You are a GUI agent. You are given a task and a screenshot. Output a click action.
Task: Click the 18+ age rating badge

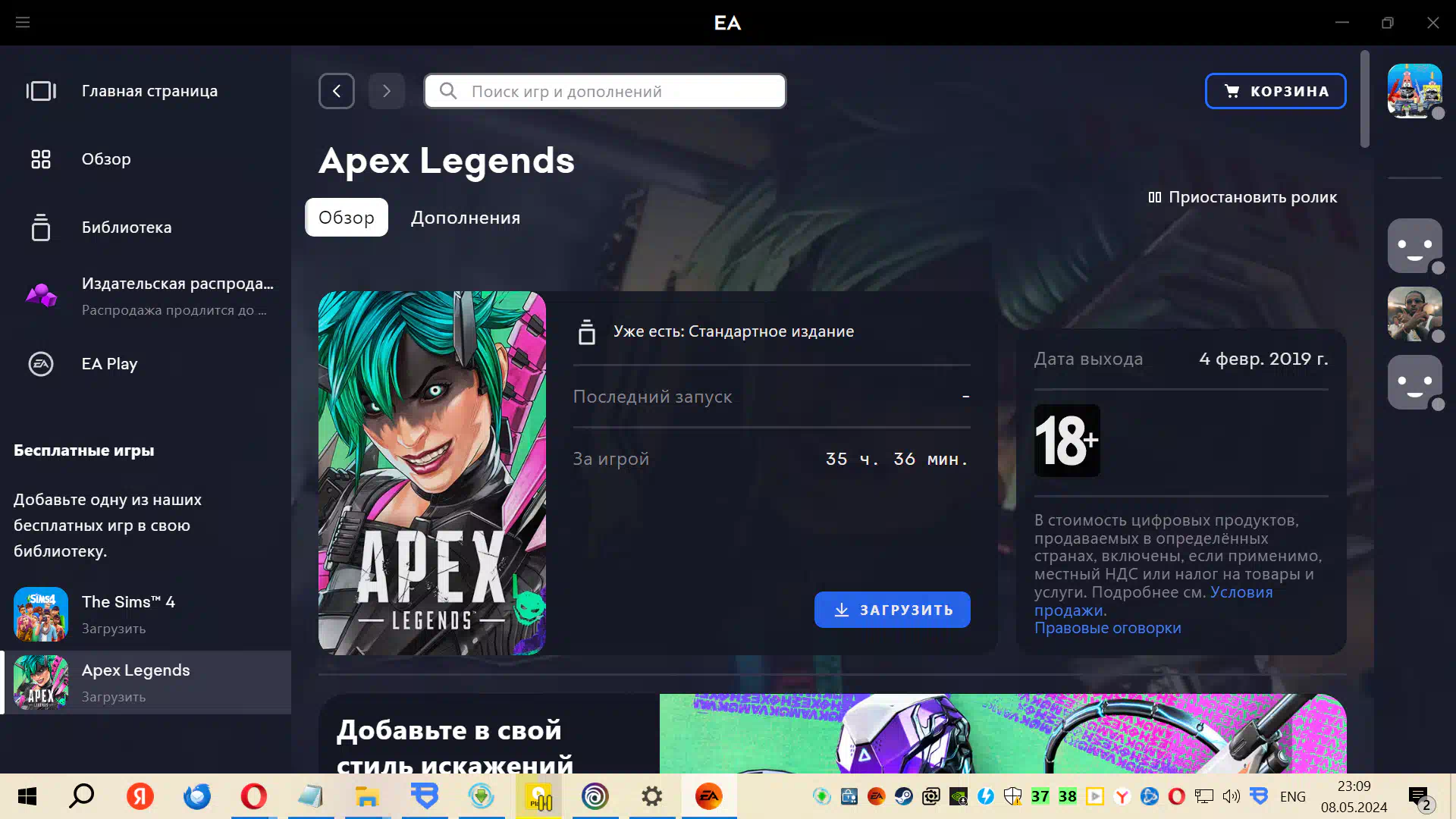(x=1067, y=441)
